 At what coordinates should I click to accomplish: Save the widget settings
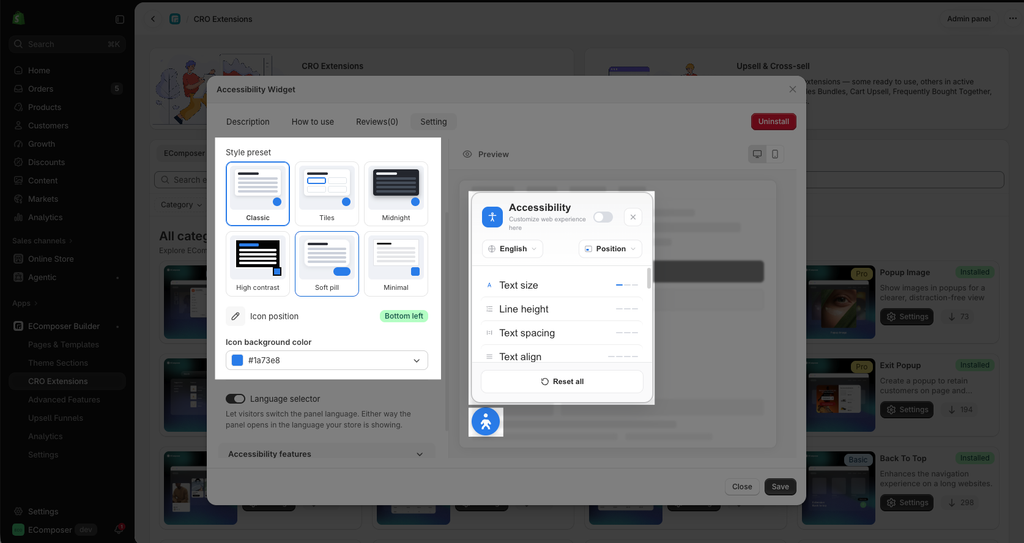pos(780,487)
